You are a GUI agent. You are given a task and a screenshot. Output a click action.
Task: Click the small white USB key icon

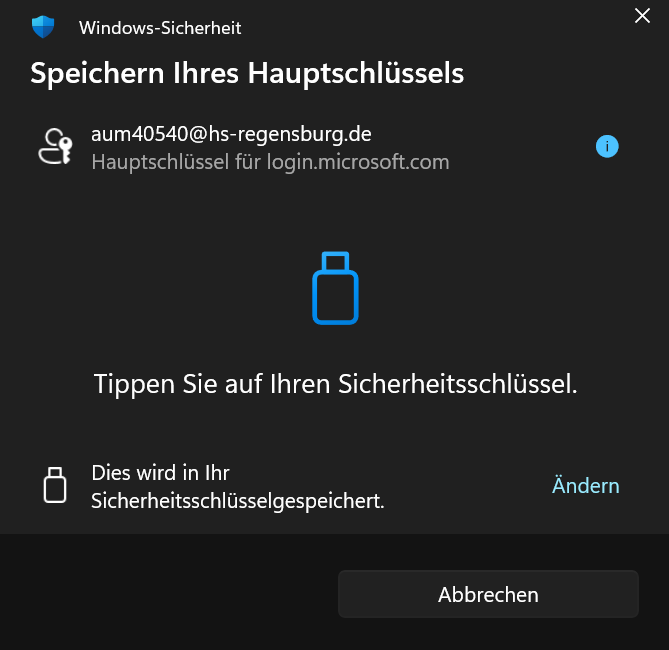click(55, 485)
